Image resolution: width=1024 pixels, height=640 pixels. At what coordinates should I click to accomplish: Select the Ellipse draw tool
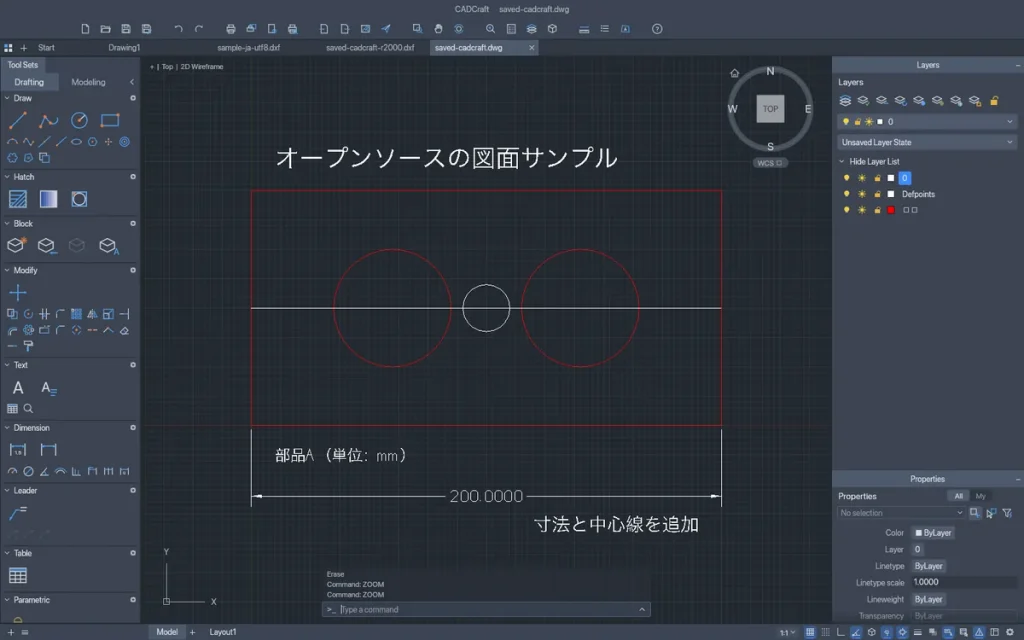point(76,142)
